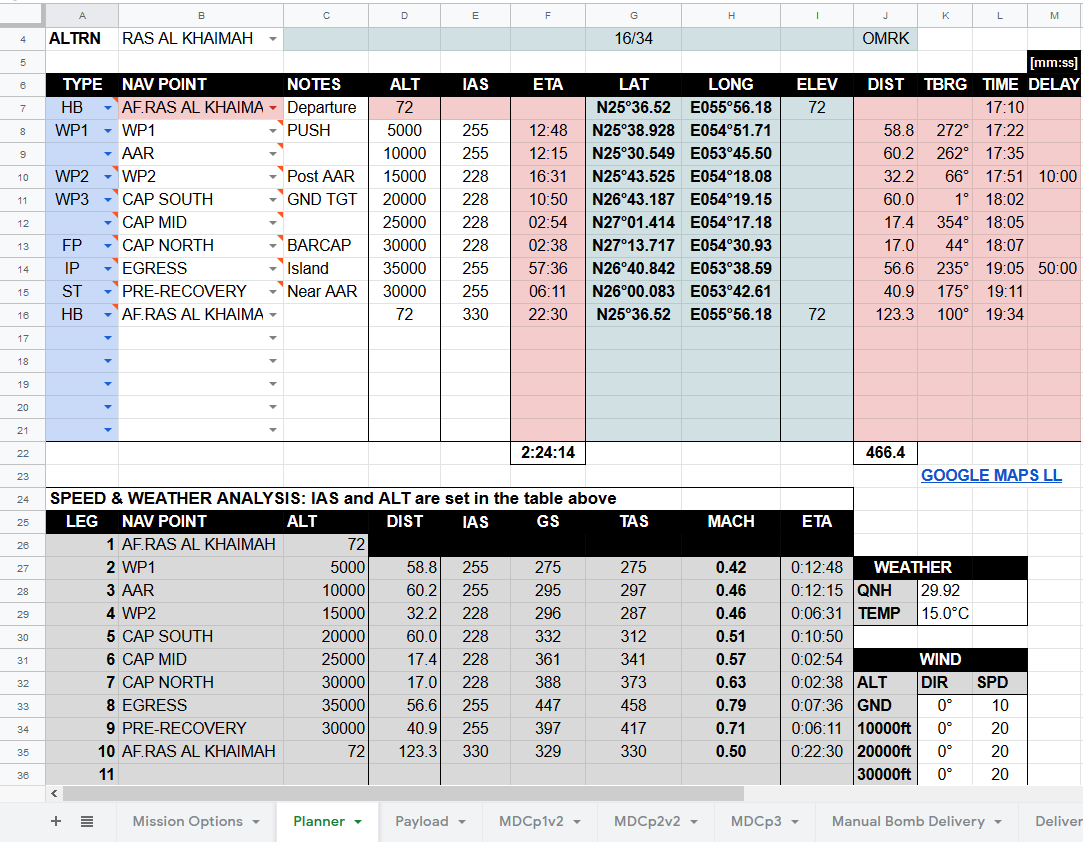1083x842 pixels.
Task: Select the GND wind speed cell
Action: pyautogui.click(x=999, y=706)
